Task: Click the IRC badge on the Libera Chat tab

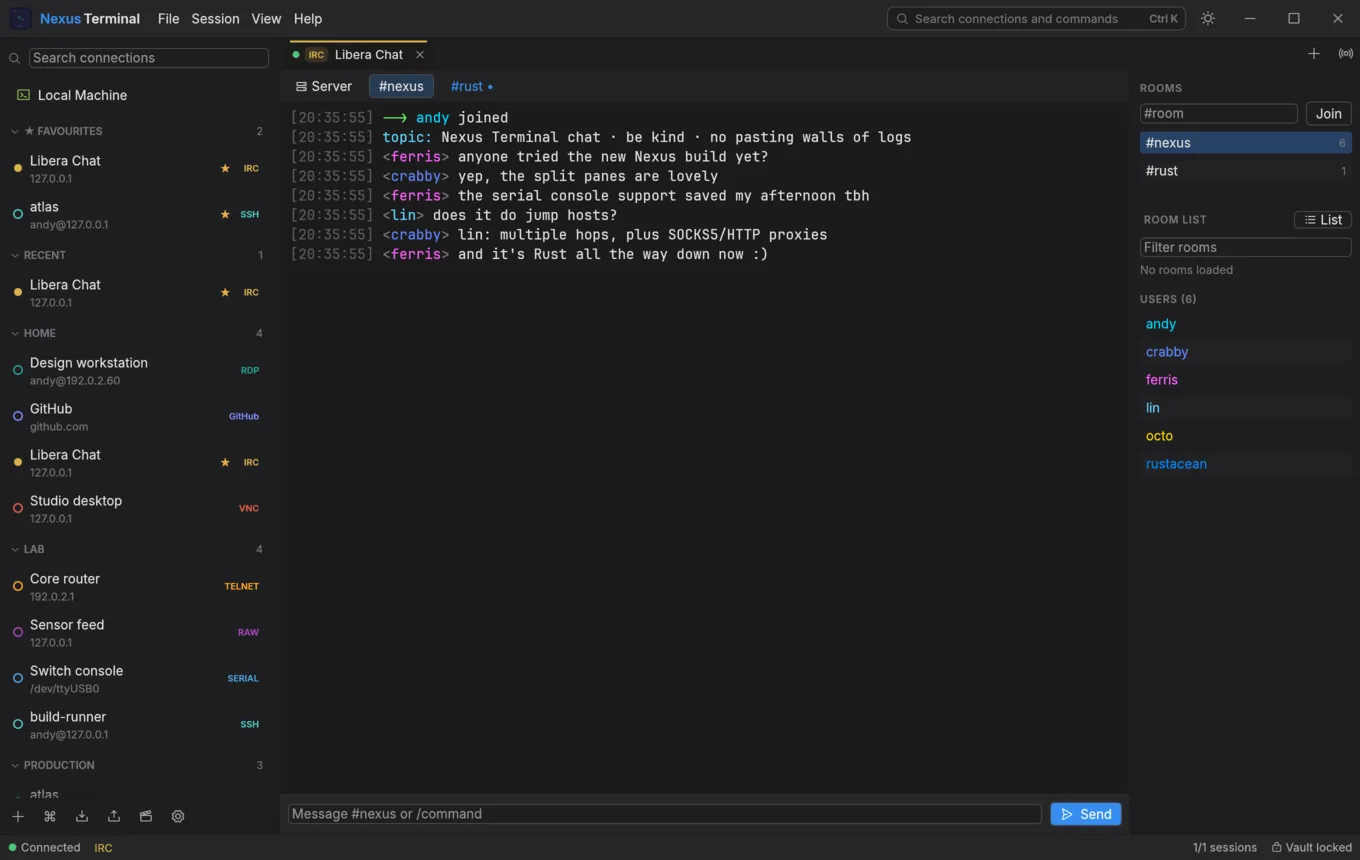Action: click(x=316, y=55)
